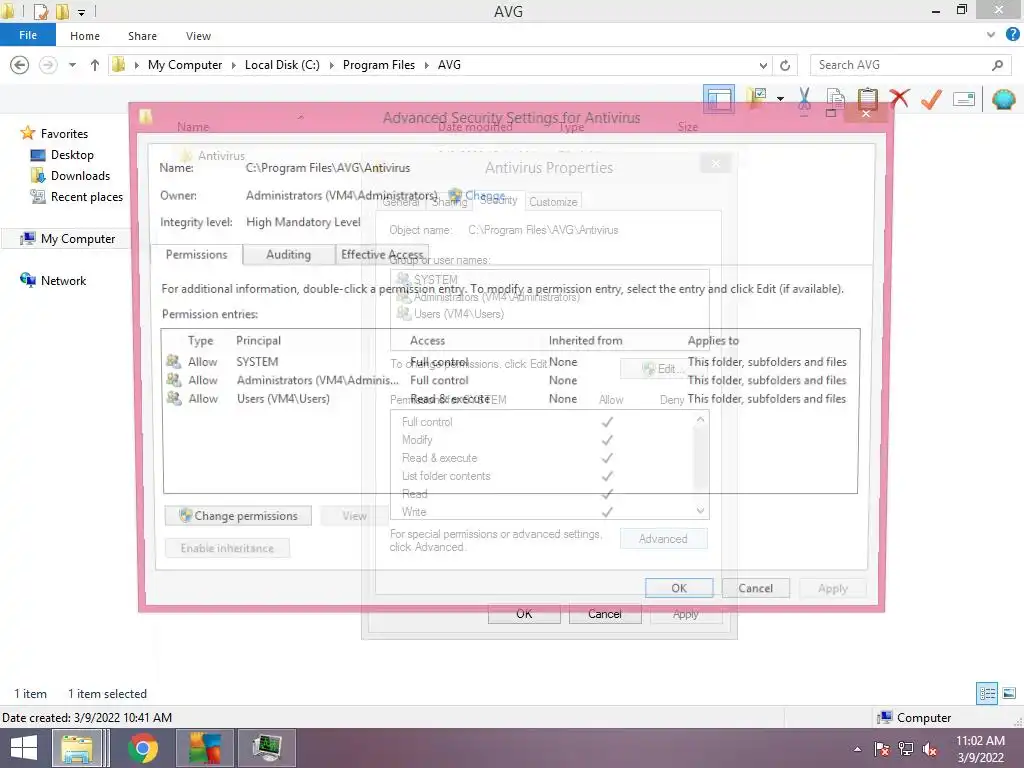This screenshot has width=1024, height=768.
Task: Show hidden tray icons arrow
Action: click(x=857, y=749)
